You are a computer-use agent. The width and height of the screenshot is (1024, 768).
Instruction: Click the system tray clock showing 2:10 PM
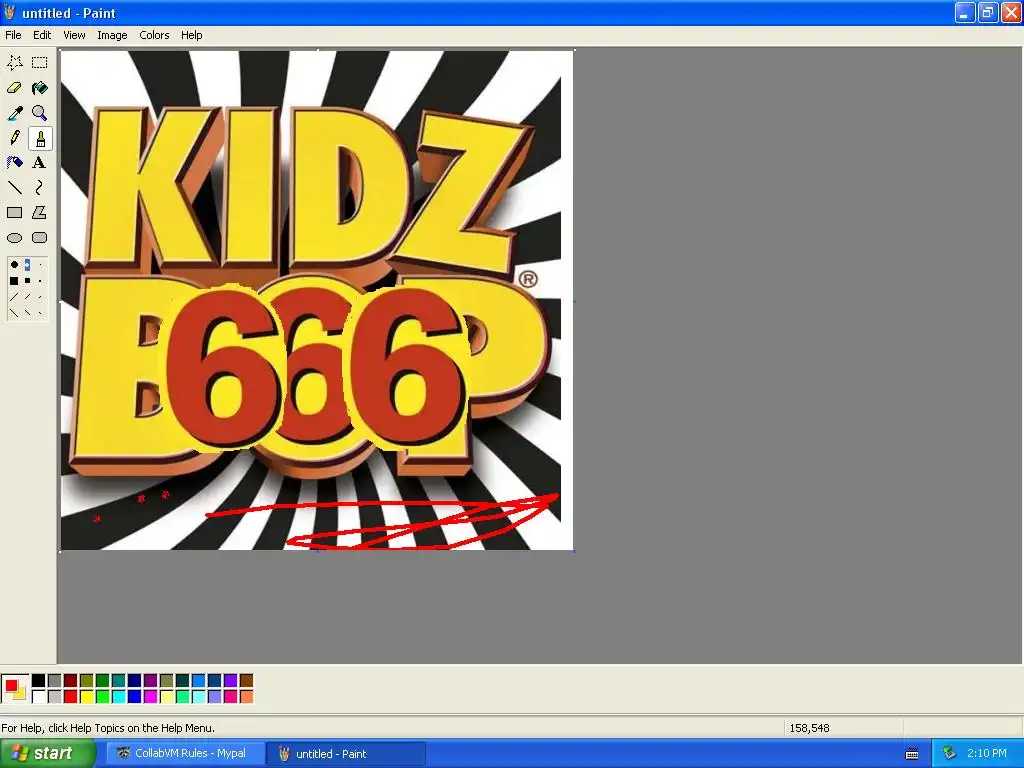pos(987,754)
